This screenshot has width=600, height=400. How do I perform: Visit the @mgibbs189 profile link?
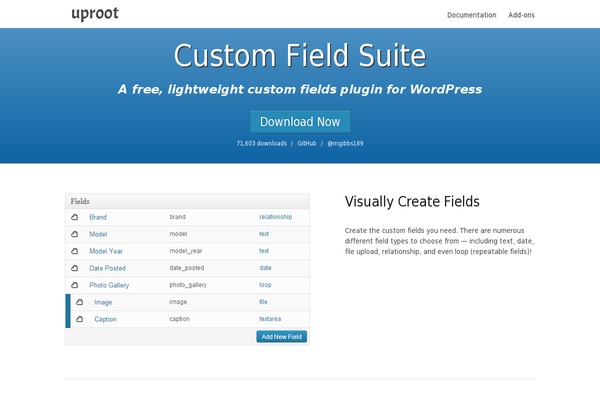tap(345, 143)
